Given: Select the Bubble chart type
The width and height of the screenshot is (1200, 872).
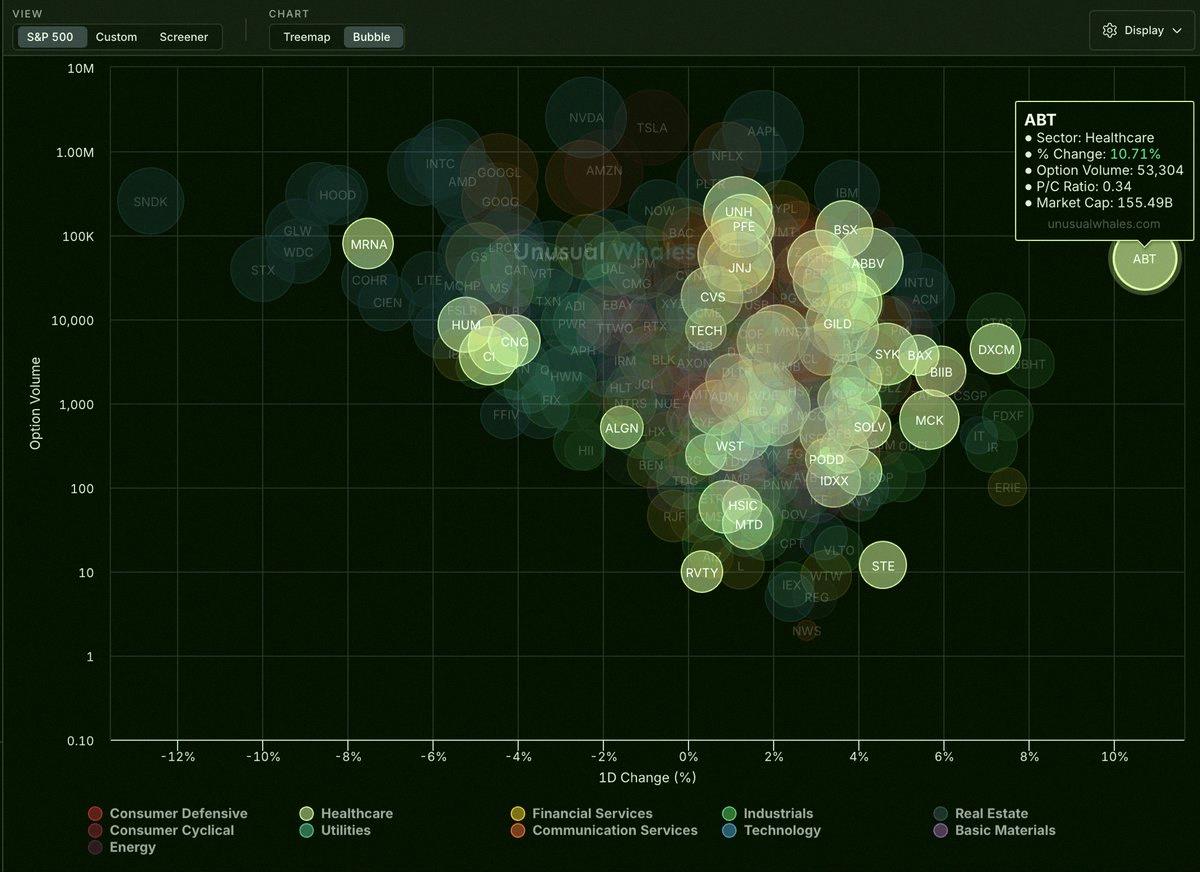Looking at the screenshot, I should pos(372,37).
